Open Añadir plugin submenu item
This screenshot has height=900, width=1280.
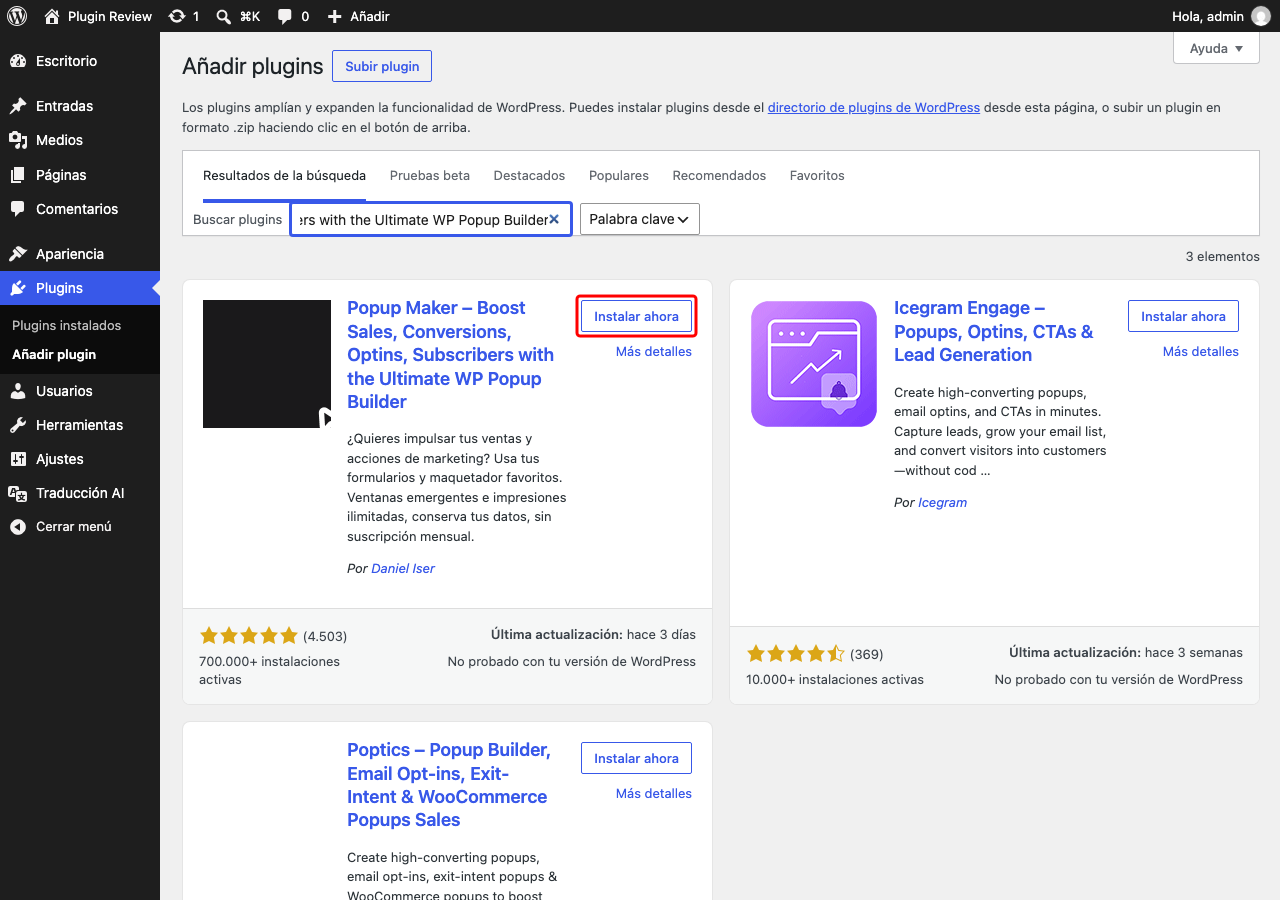click(x=54, y=354)
